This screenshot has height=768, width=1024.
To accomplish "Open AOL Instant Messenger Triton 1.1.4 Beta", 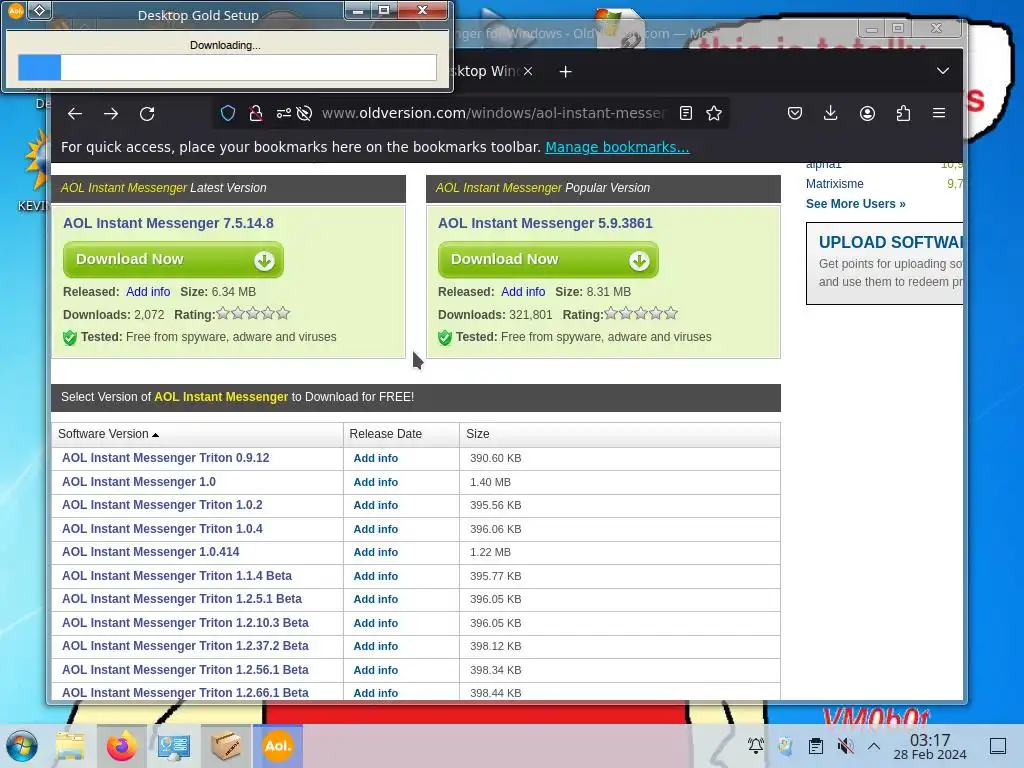I will tap(177, 576).
